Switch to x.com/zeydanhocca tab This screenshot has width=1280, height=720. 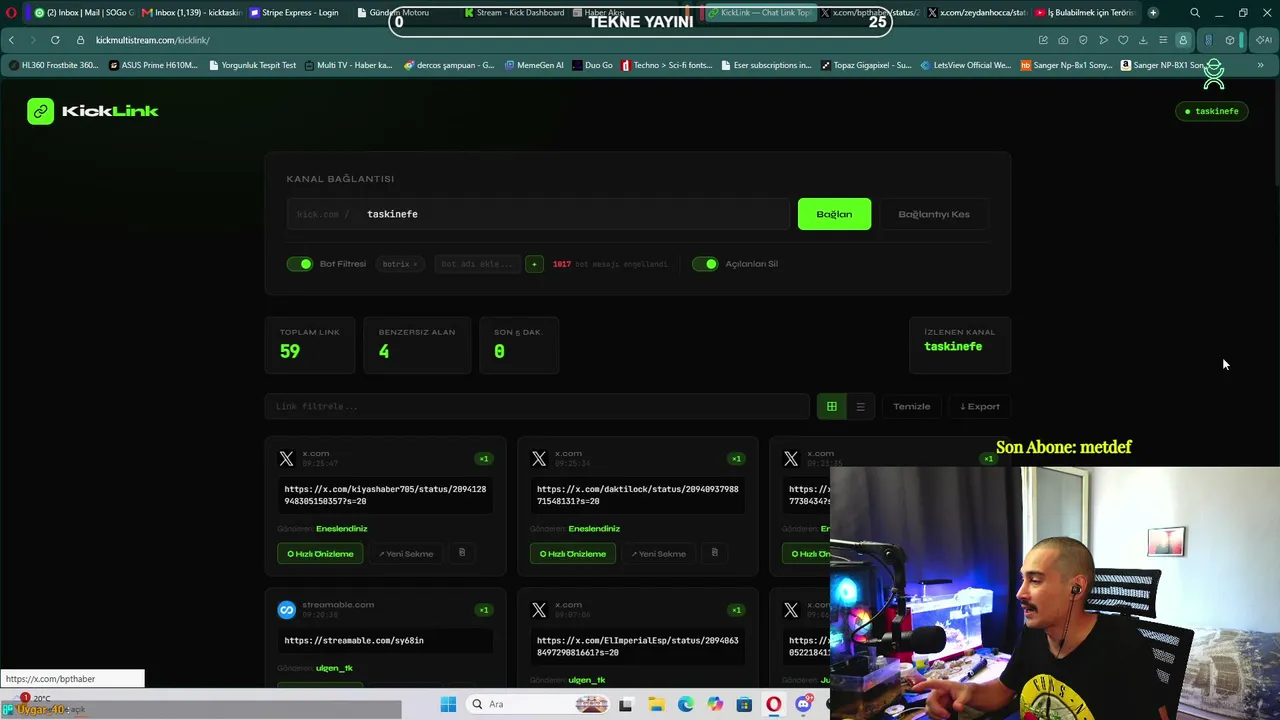(x=976, y=13)
